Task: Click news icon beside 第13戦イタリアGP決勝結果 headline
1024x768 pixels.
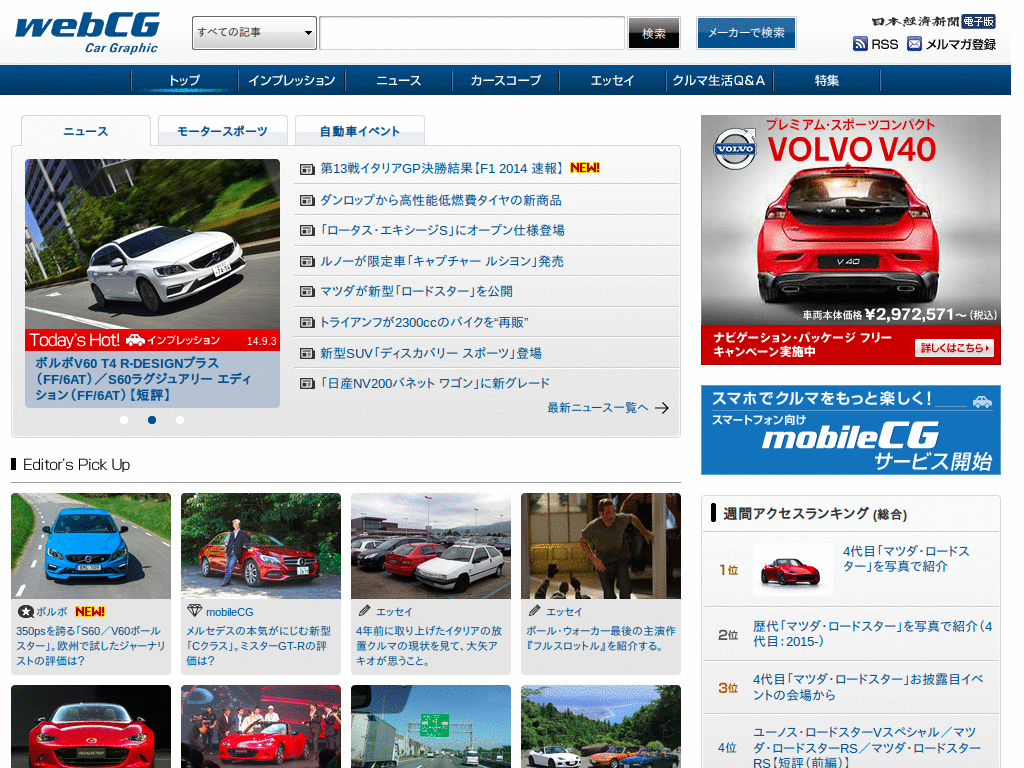Action: [307, 169]
